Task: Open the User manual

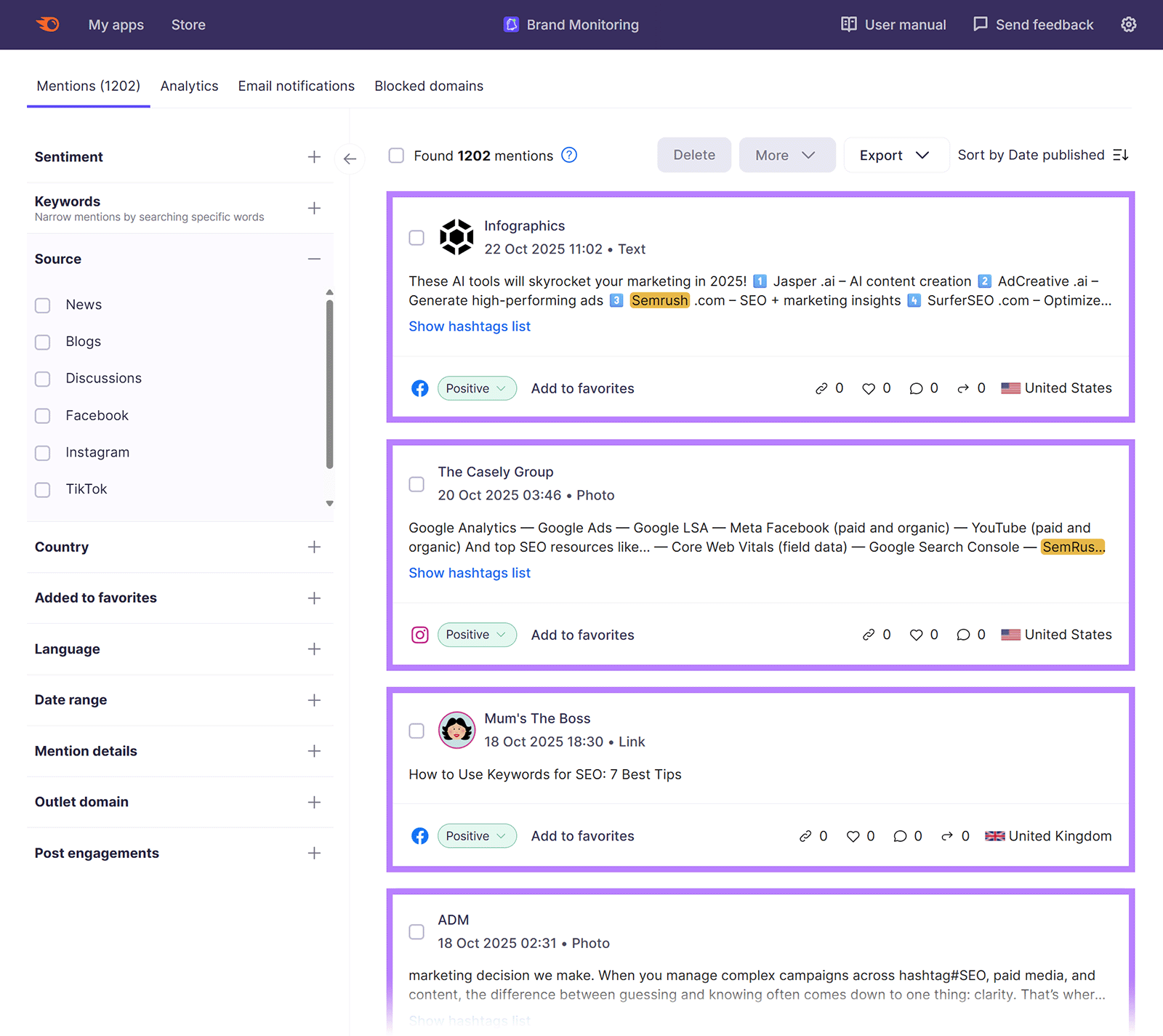Action: tap(893, 24)
